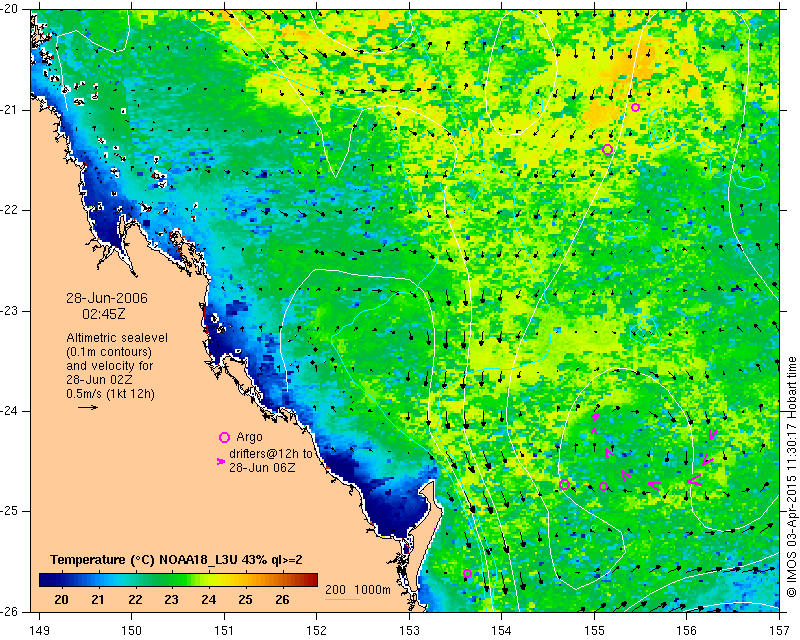The height and width of the screenshot is (640, 800).
Task: Click the '(0.1m contours)' caption line
Action: 109,352
